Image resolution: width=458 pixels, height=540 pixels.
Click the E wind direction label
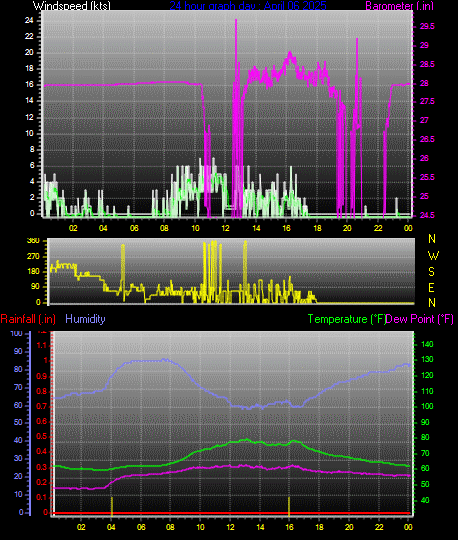coord(431,288)
